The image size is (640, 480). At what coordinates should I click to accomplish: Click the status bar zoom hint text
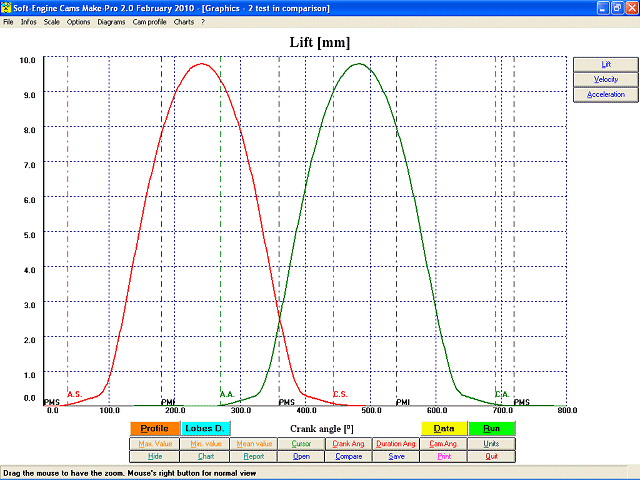point(130,473)
